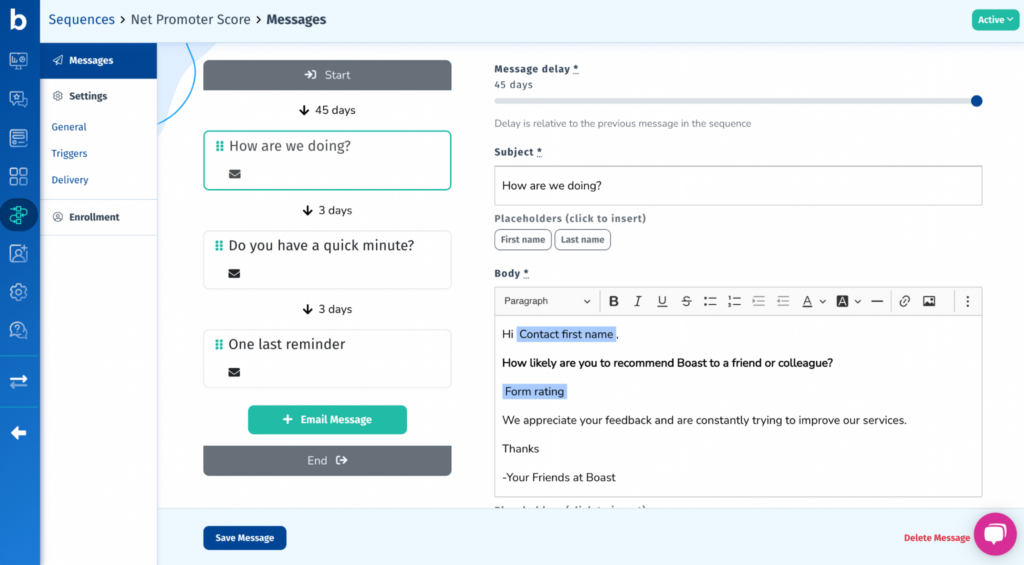Insert an image in the body
Image resolution: width=1024 pixels, height=565 pixels.
(x=929, y=301)
